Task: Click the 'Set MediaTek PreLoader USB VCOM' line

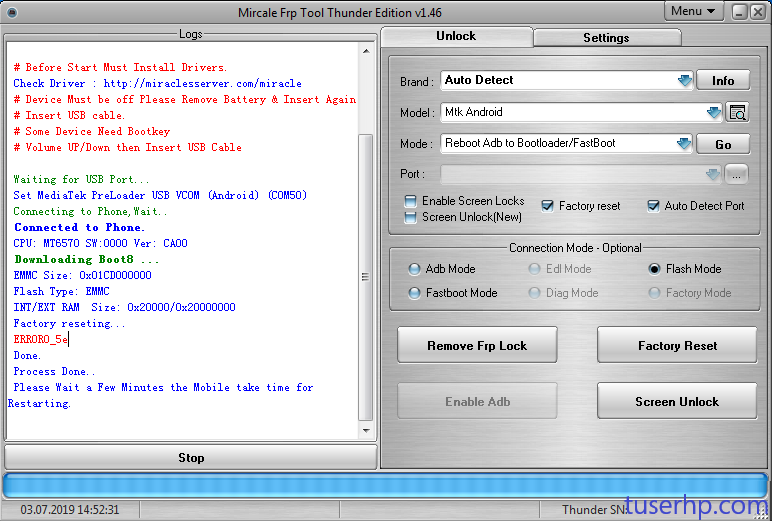Action: coord(160,195)
